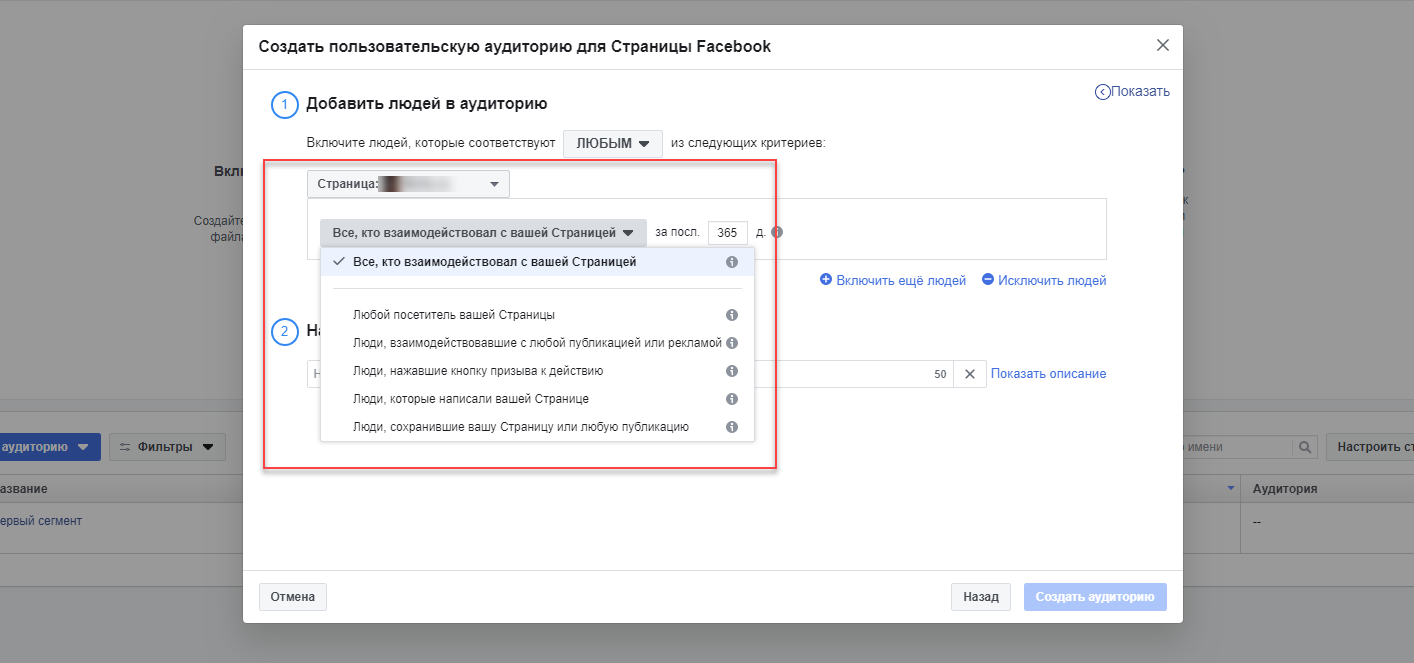The height and width of the screenshot is (663, 1414).
Task: Pick 'Люди, которые написали вашей Странице'
Action: (x=537, y=399)
